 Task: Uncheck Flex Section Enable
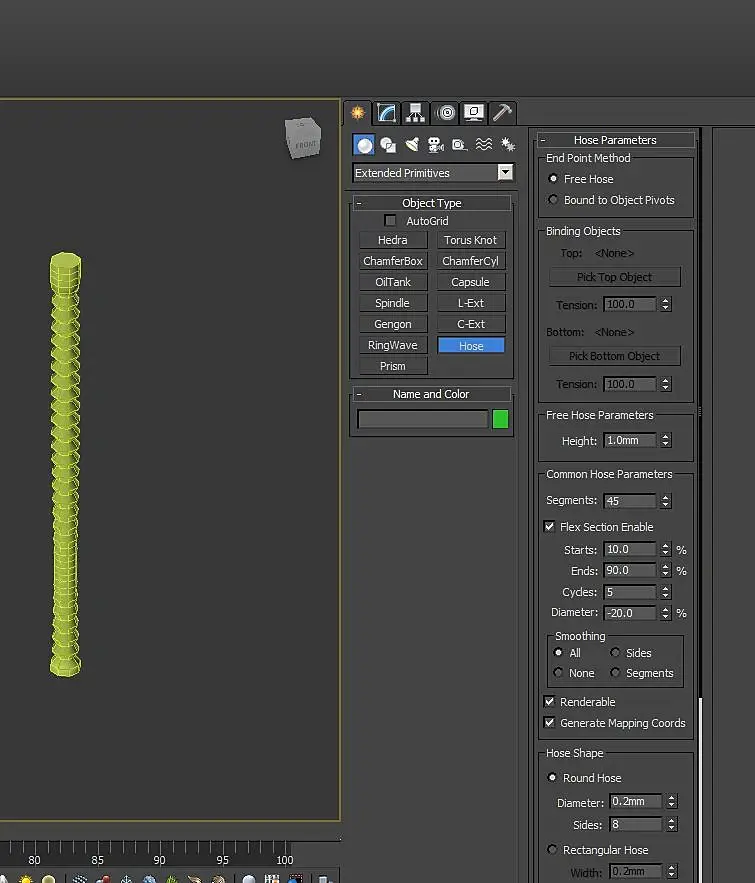[549, 527]
